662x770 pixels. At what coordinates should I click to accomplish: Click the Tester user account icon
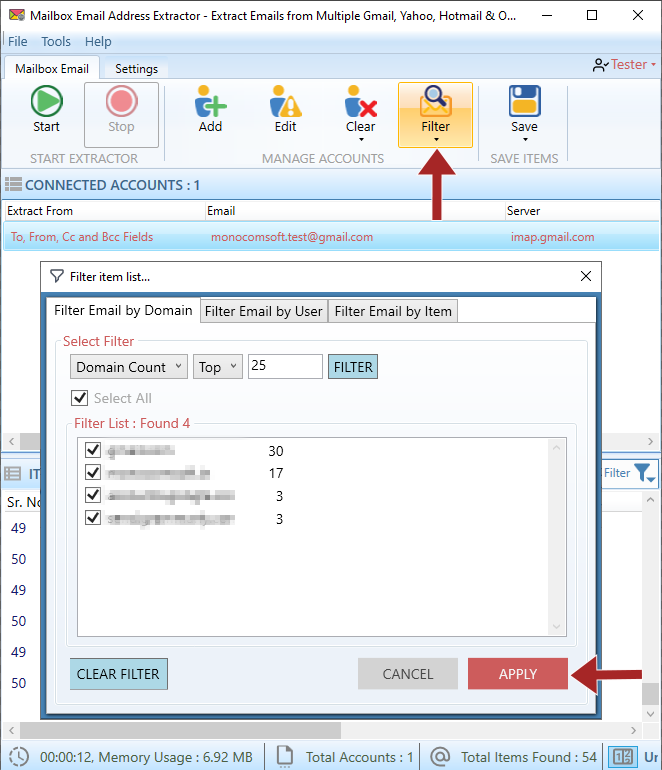[600, 65]
